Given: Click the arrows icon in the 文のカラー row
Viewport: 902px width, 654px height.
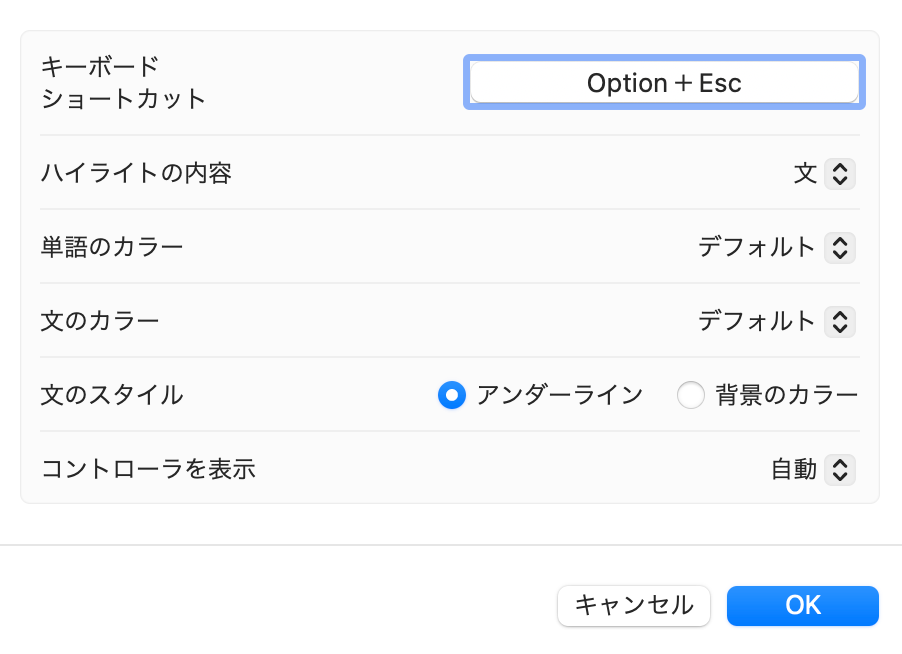Looking at the screenshot, I should pyautogui.click(x=840, y=321).
